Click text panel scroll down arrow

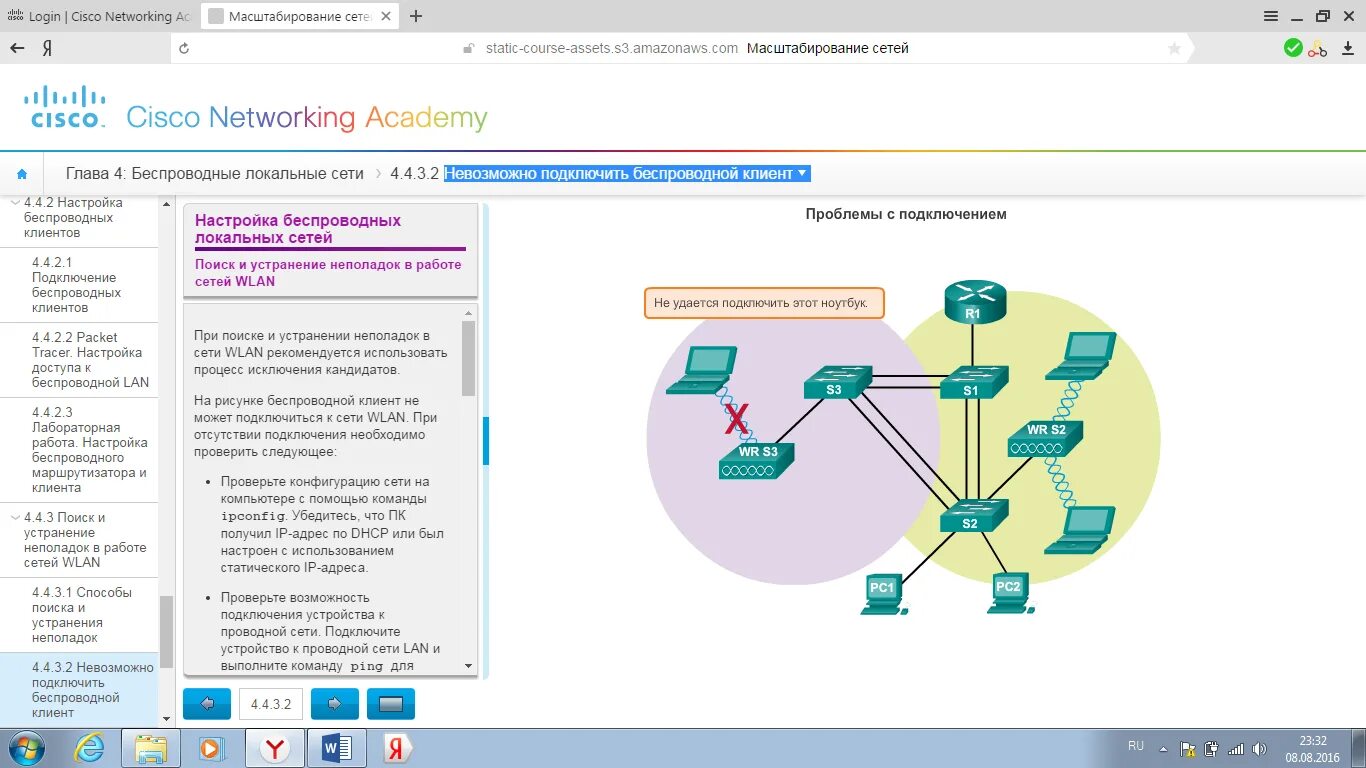[x=468, y=665]
